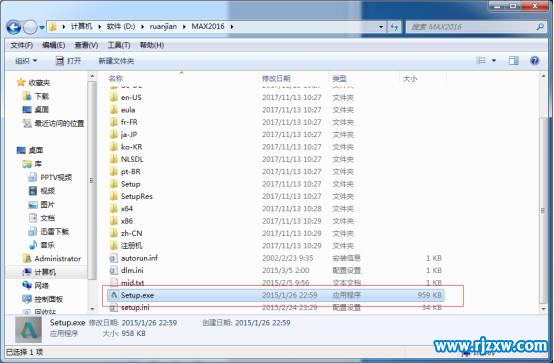The width and height of the screenshot is (554, 363).
Task: Open the 图片 library
Action: (42, 204)
